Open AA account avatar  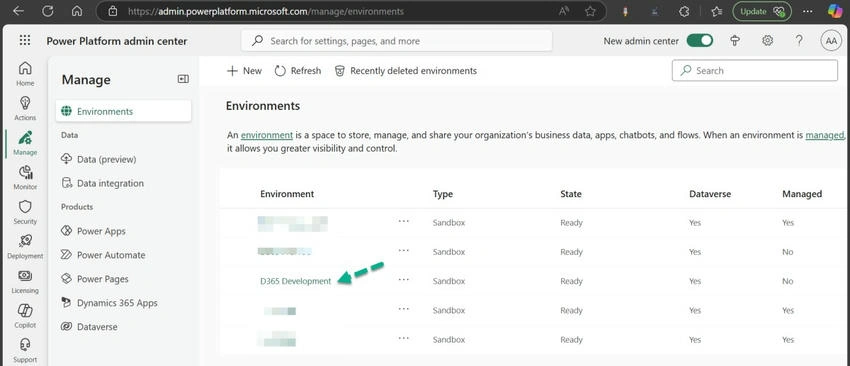pyautogui.click(x=831, y=41)
